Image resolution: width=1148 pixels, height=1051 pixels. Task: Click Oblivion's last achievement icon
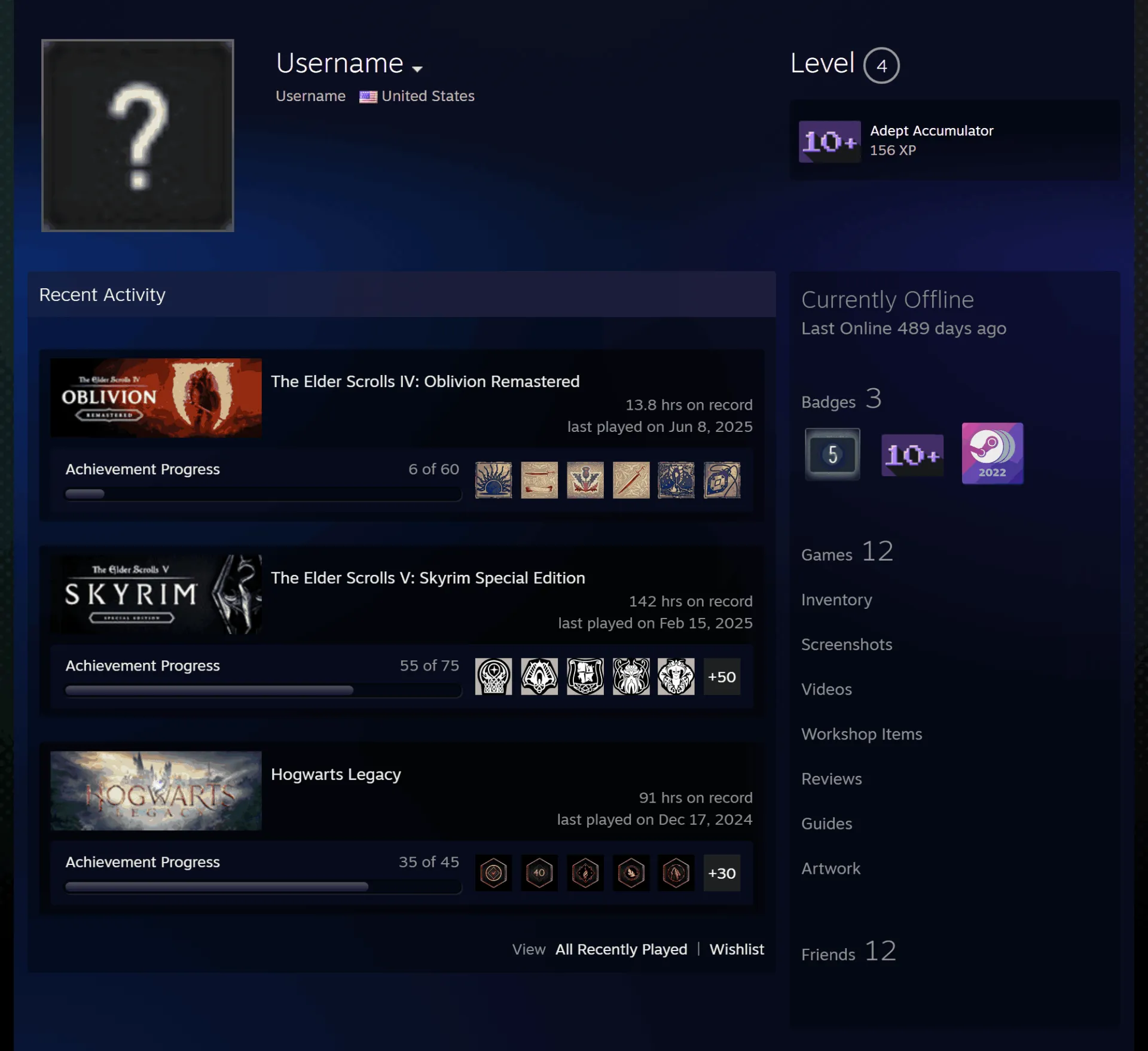(x=722, y=480)
